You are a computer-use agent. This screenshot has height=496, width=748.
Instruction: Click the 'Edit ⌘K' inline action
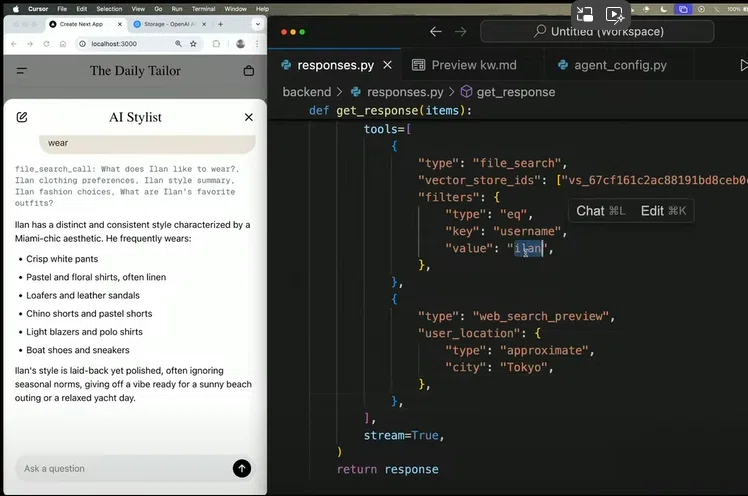point(663,211)
